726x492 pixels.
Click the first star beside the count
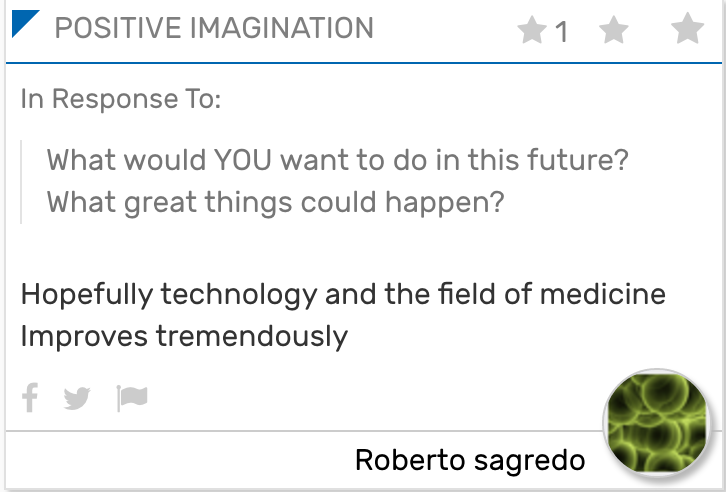pos(532,30)
